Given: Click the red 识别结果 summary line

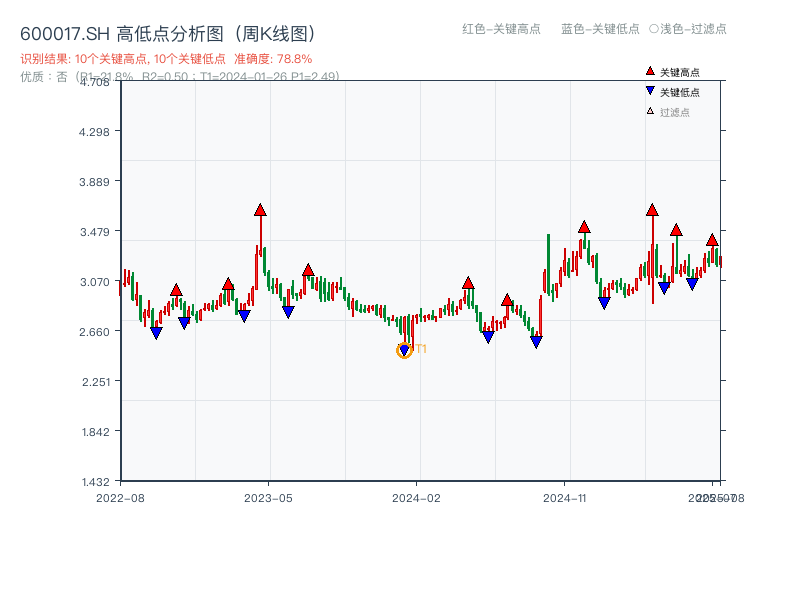Looking at the screenshot, I should point(166,59).
